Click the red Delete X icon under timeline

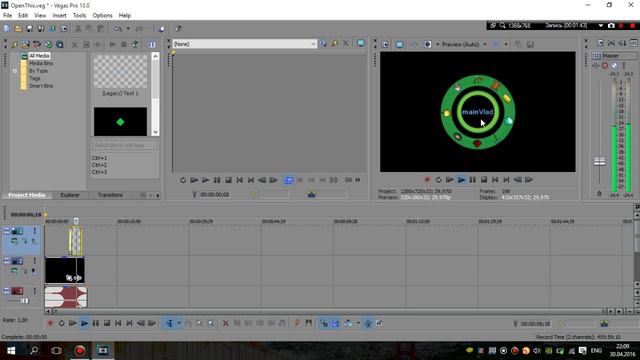click(x=226, y=323)
